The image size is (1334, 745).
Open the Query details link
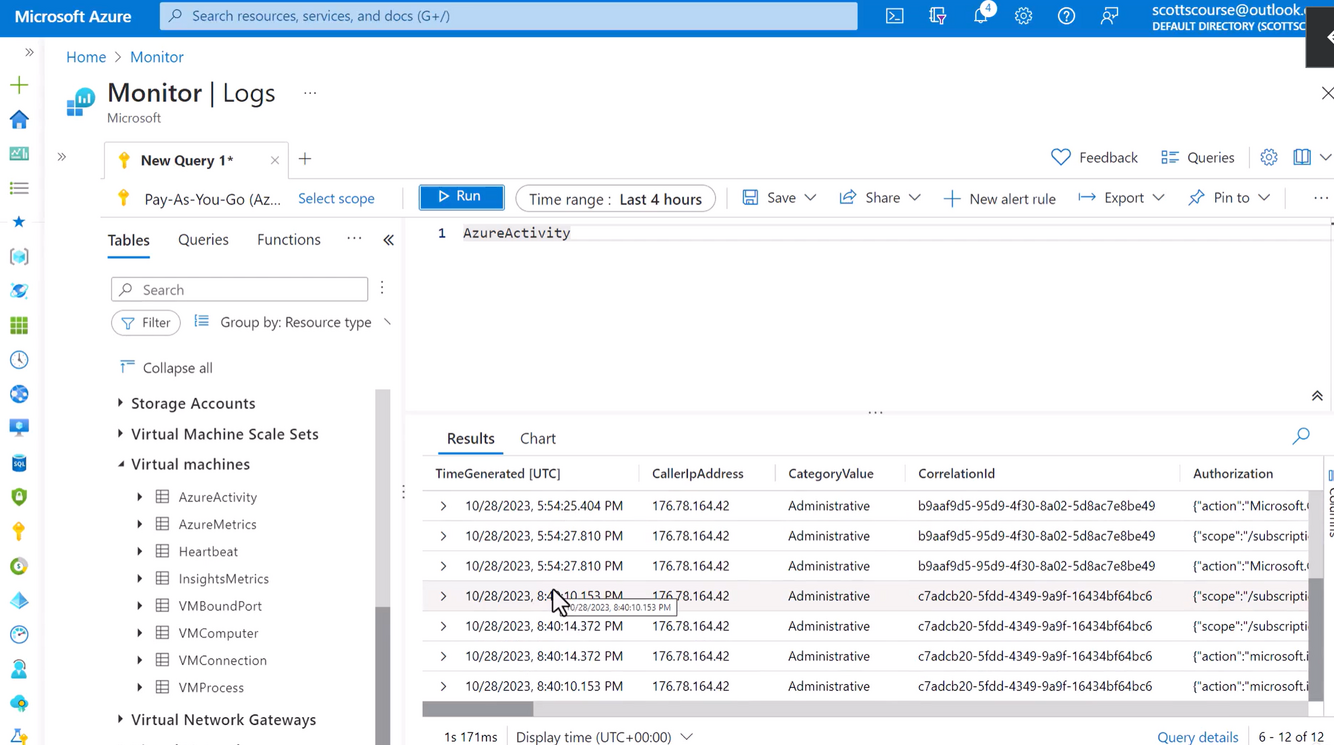pyautogui.click(x=1197, y=737)
